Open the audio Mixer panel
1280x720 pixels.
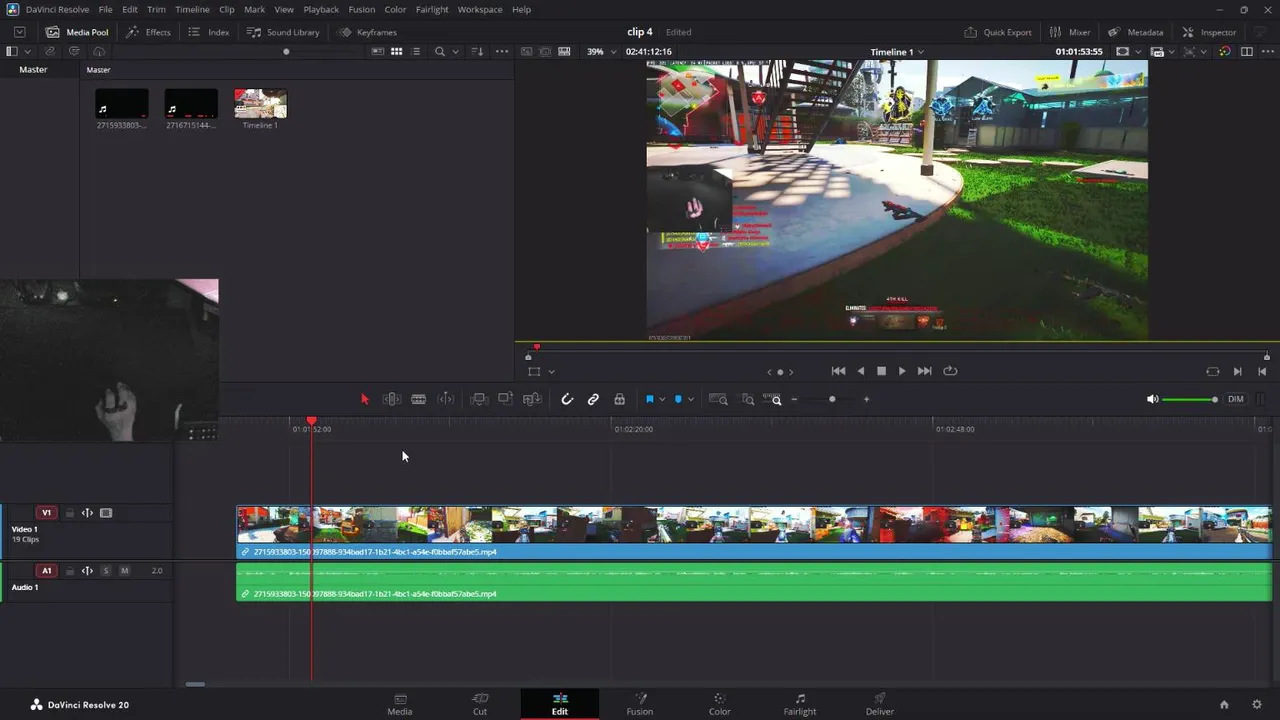1069,32
